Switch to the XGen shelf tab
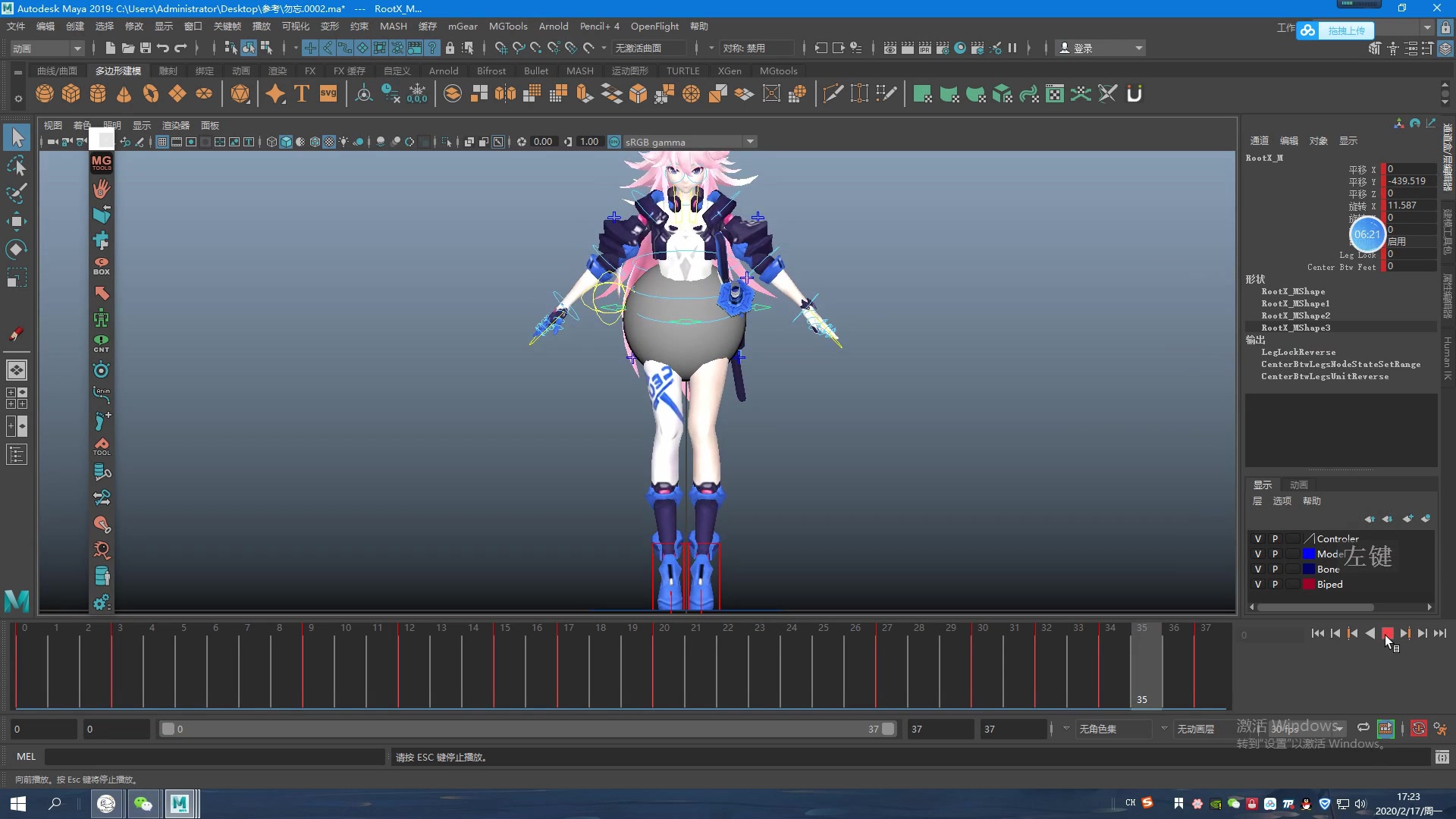The height and width of the screenshot is (819, 1456). [x=730, y=71]
